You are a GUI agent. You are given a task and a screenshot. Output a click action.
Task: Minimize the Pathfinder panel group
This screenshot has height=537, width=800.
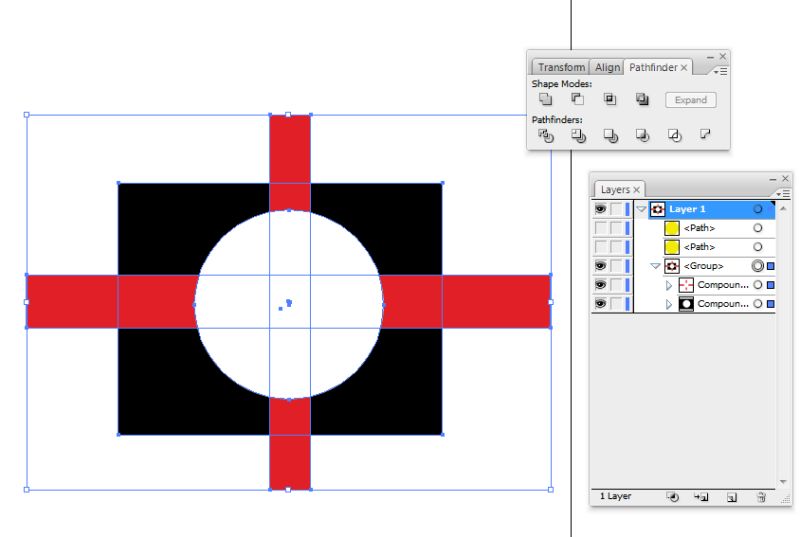click(x=710, y=57)
